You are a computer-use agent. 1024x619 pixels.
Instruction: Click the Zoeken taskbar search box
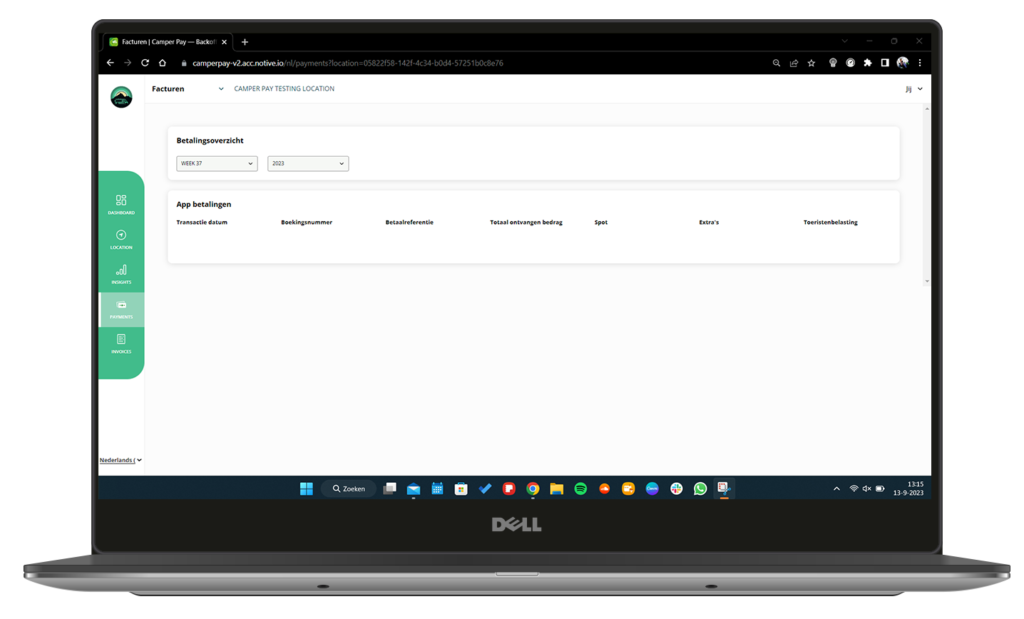(x=349, y=489)
